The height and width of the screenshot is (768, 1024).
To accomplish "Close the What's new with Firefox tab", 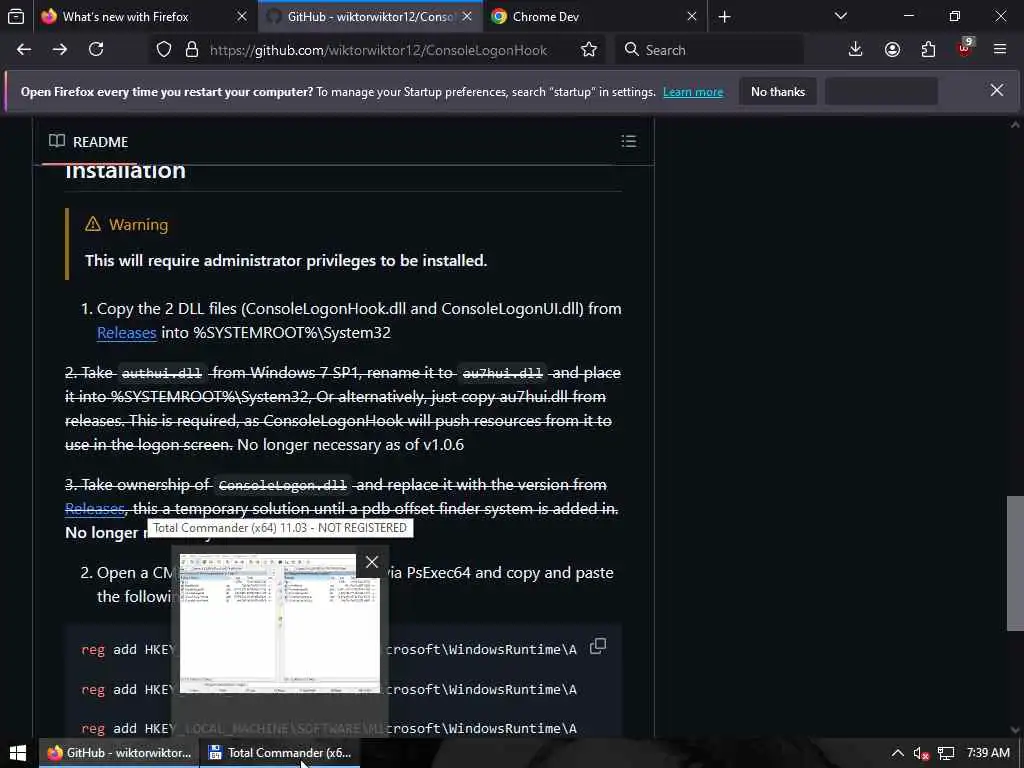I will tap(242, 17).
